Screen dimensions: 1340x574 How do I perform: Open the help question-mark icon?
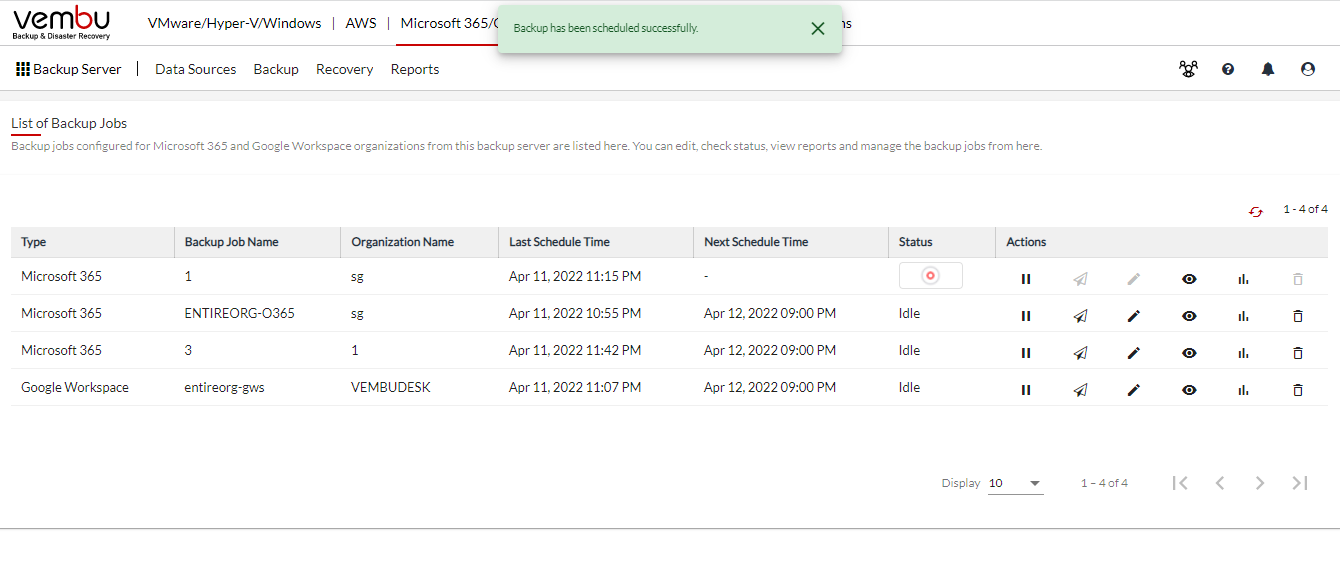[x=1228, y=69]
